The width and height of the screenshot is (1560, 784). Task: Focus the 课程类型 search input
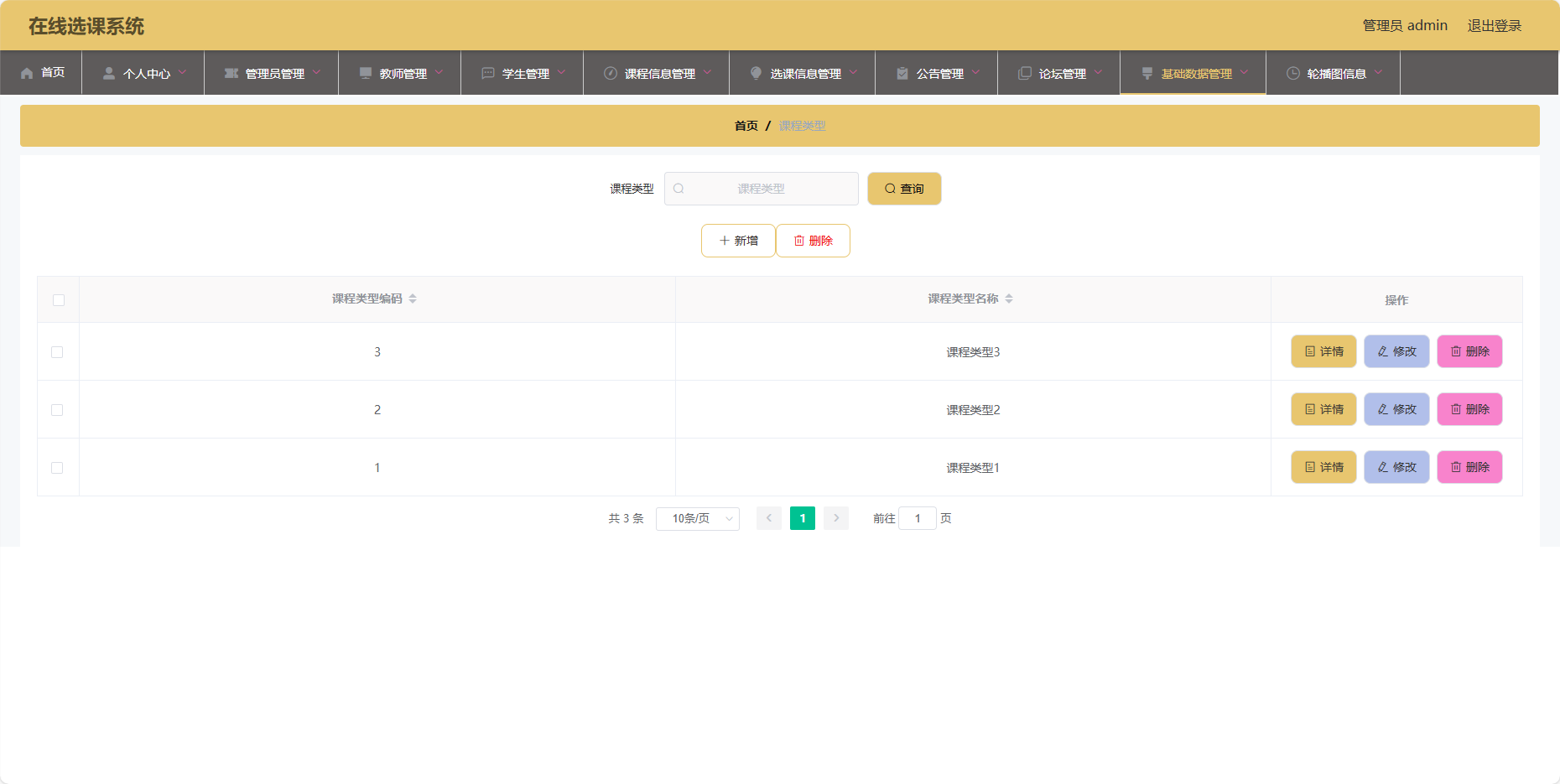pos(762,189)
